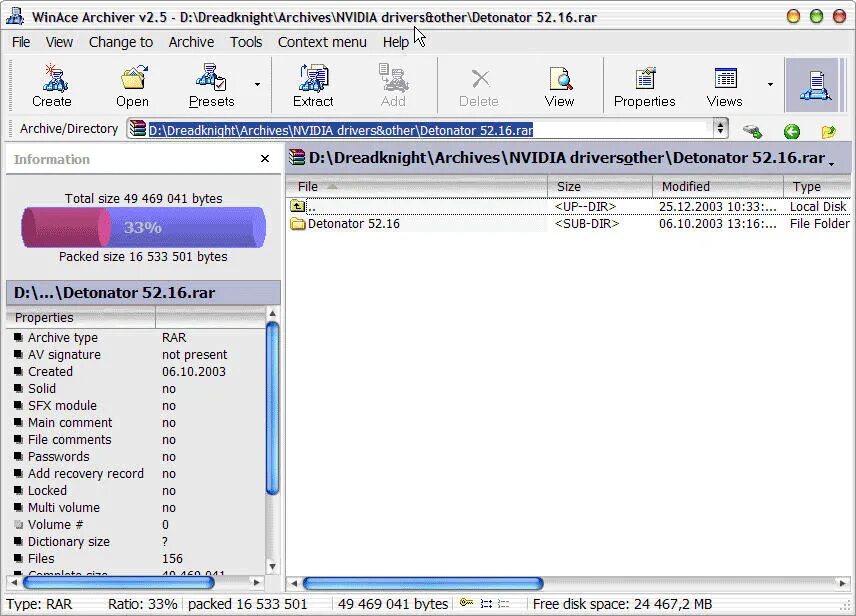This screenshot has width=856, height=616.
Task: Open the Presets dropdown arrow
Action: pyautogui.click(x=257, y=85)
